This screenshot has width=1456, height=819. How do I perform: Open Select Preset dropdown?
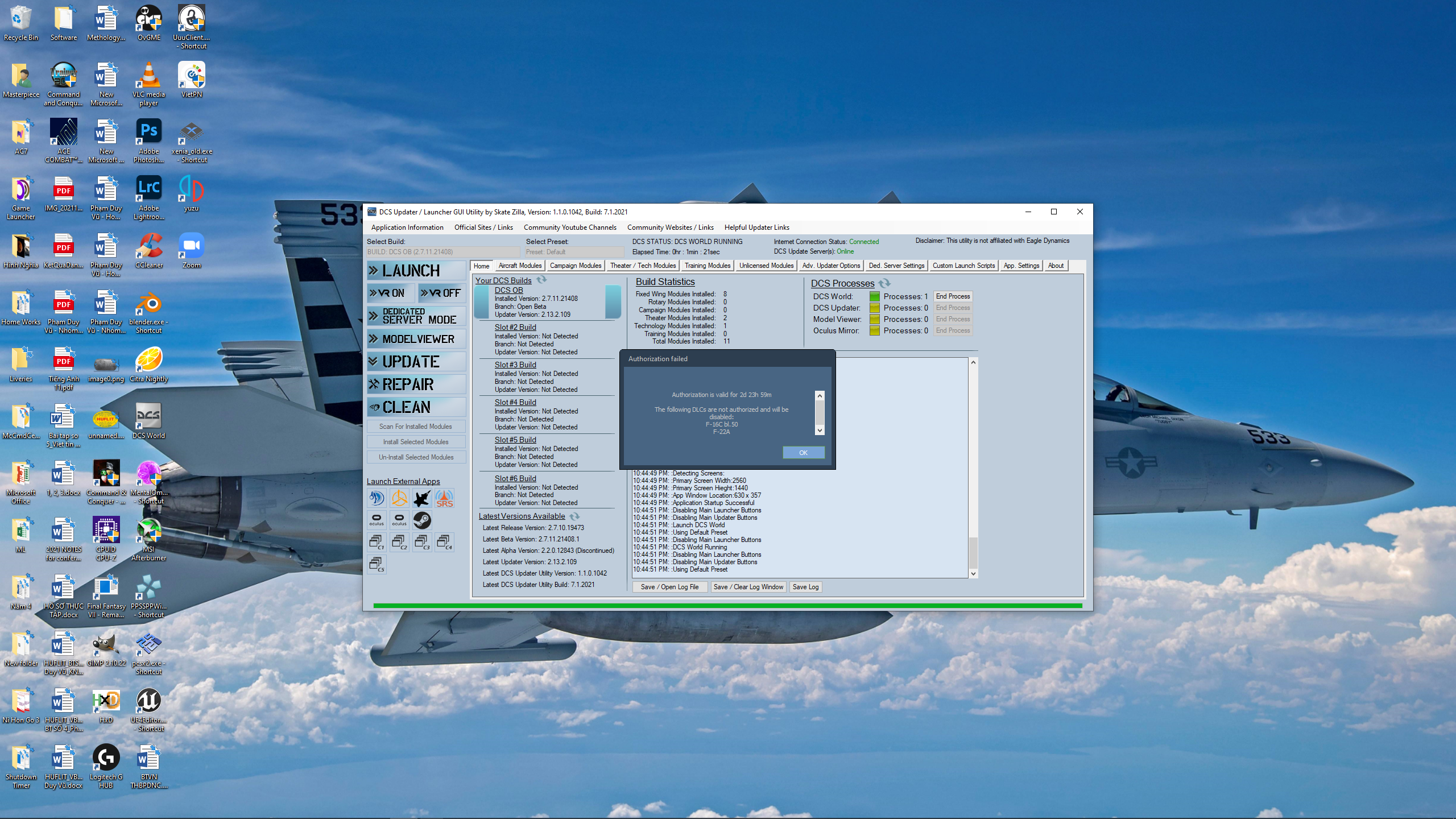[x=574, y=252]
